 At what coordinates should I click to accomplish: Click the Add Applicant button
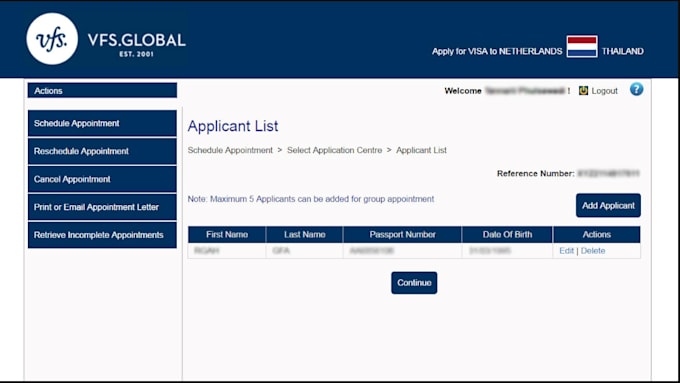tap(608, 205)
